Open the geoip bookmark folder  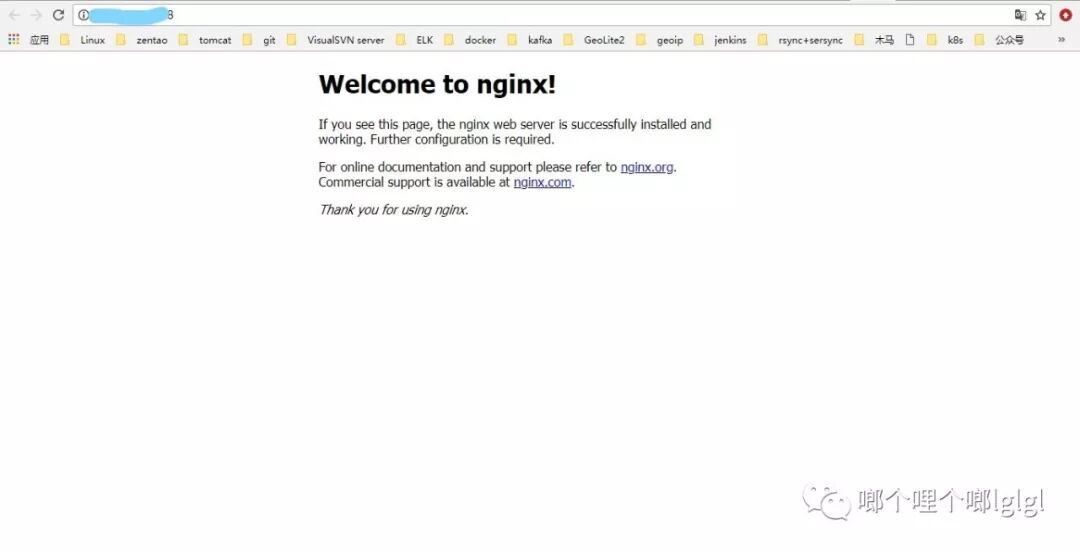tap(660, 40)
